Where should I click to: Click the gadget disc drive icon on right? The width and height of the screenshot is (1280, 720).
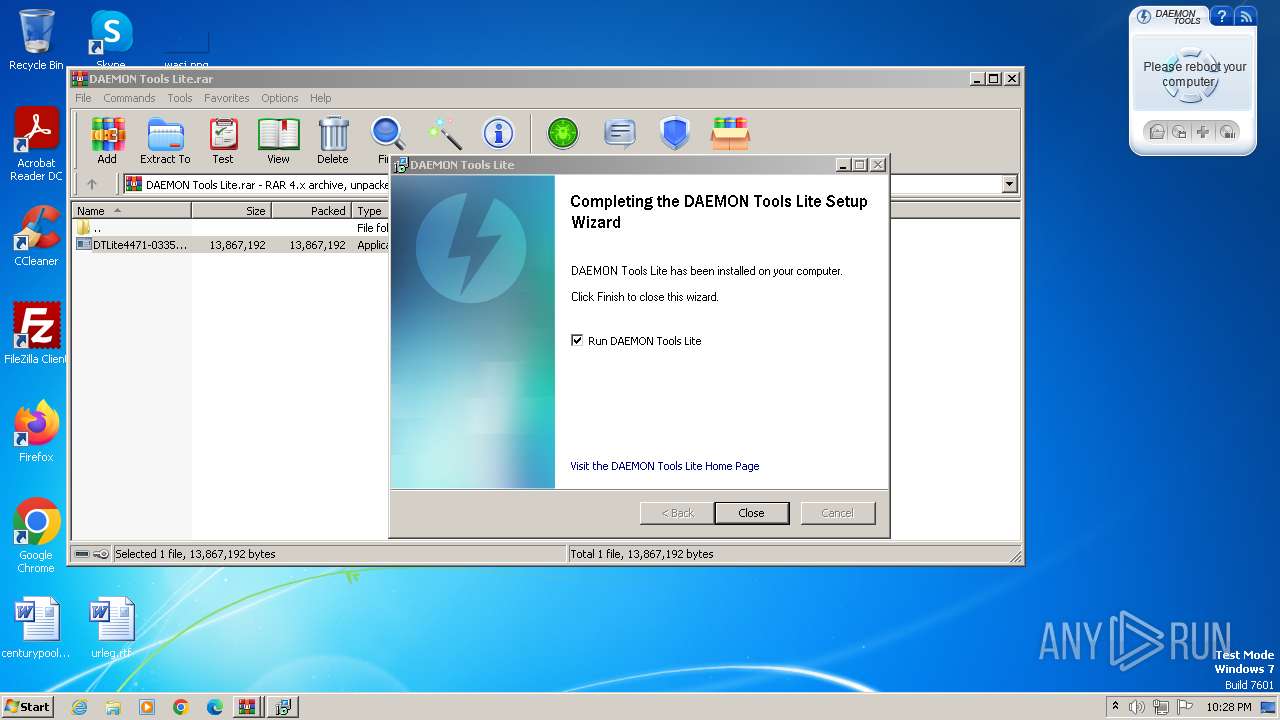tap(1228, 132)
